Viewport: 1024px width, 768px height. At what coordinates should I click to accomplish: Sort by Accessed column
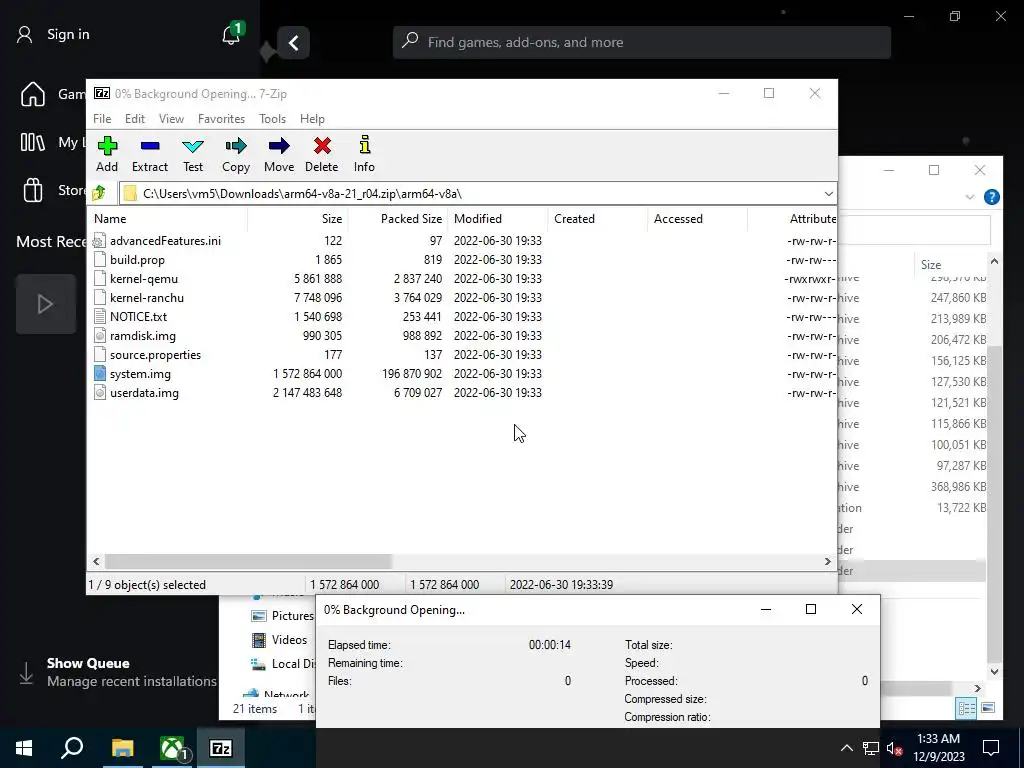[x=697, y=219]
